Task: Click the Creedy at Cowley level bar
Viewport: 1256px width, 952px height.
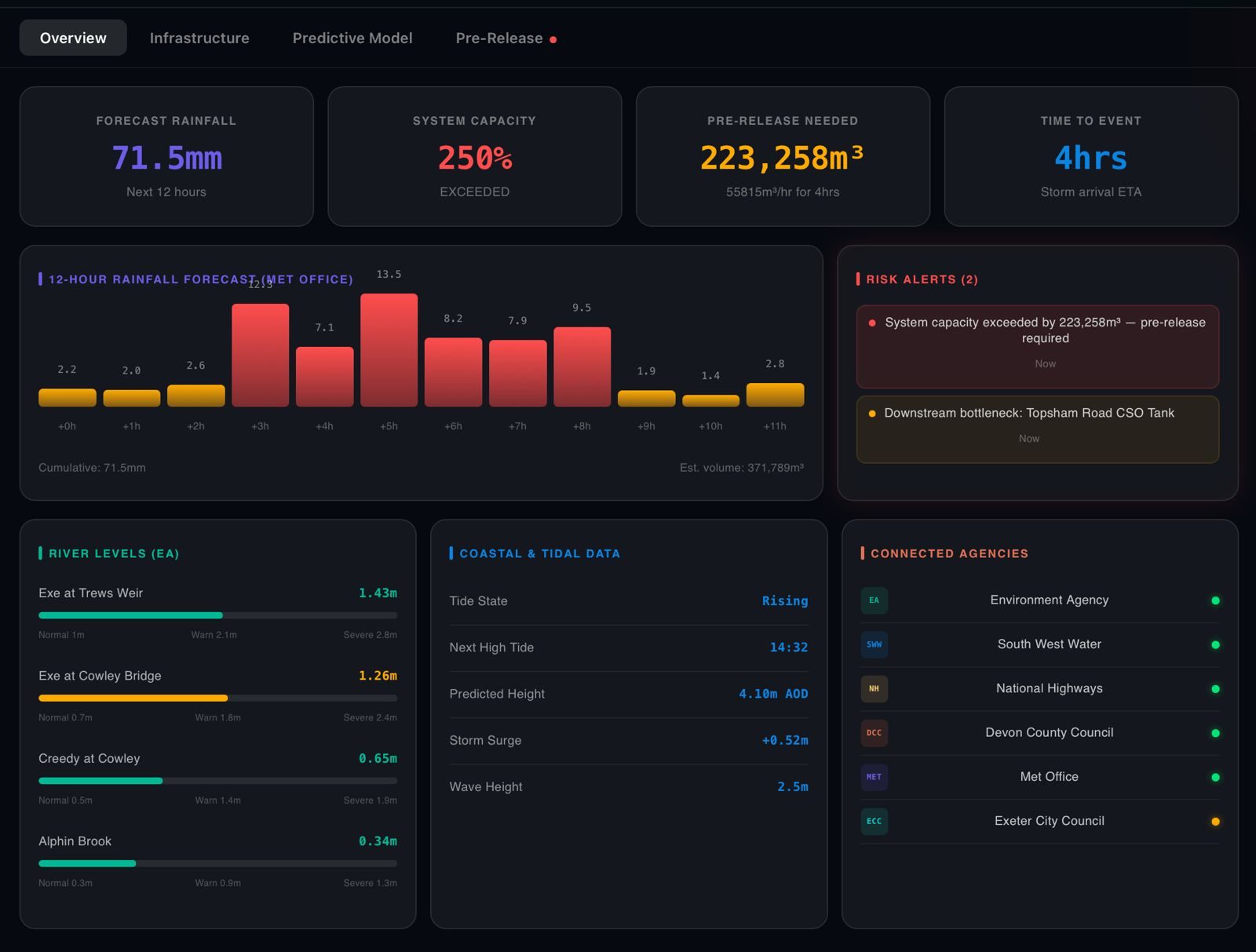Action: click(x=217, y=781)
